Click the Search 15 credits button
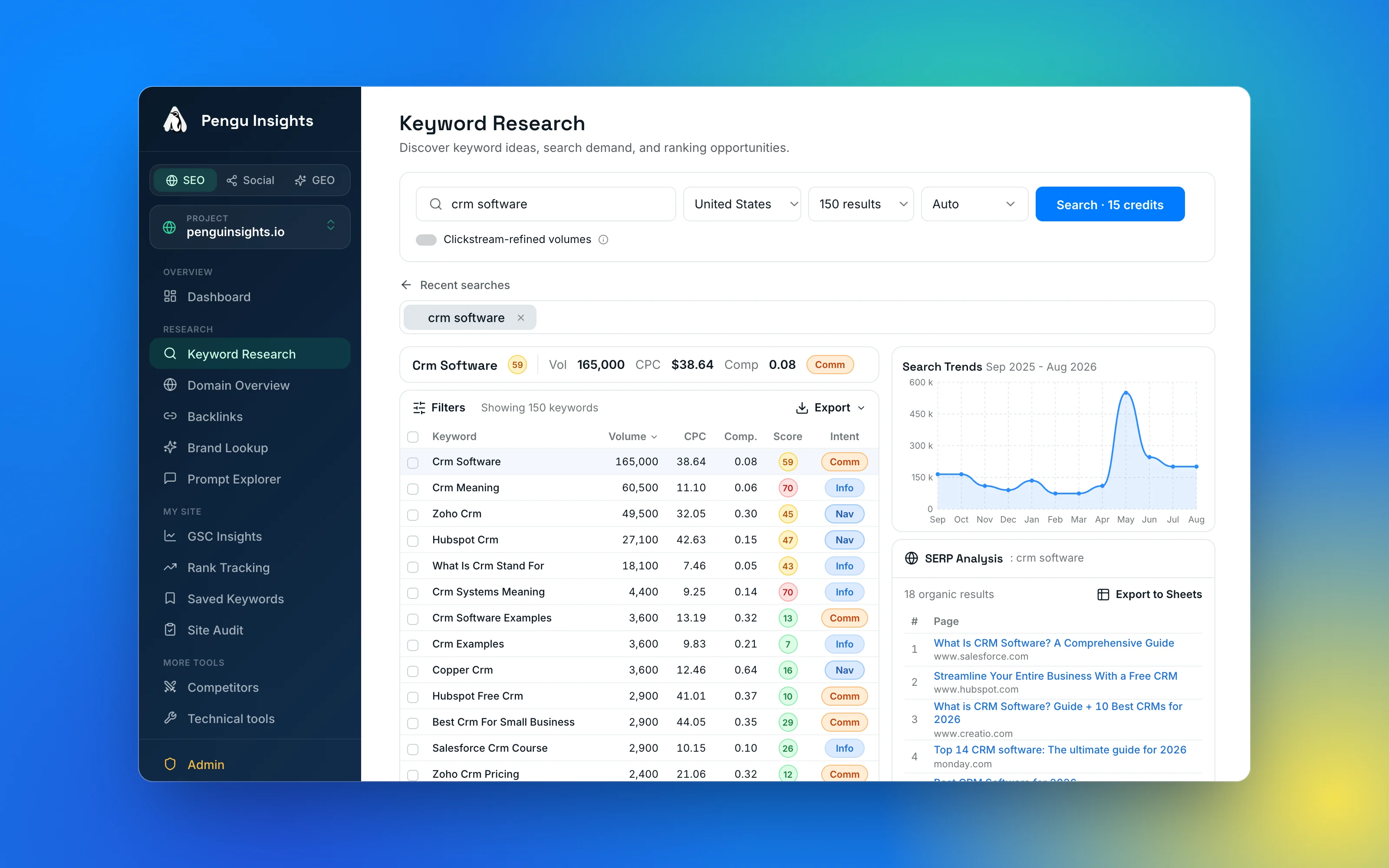Screen dimensions: 1389x868 tap(1109, 204)
